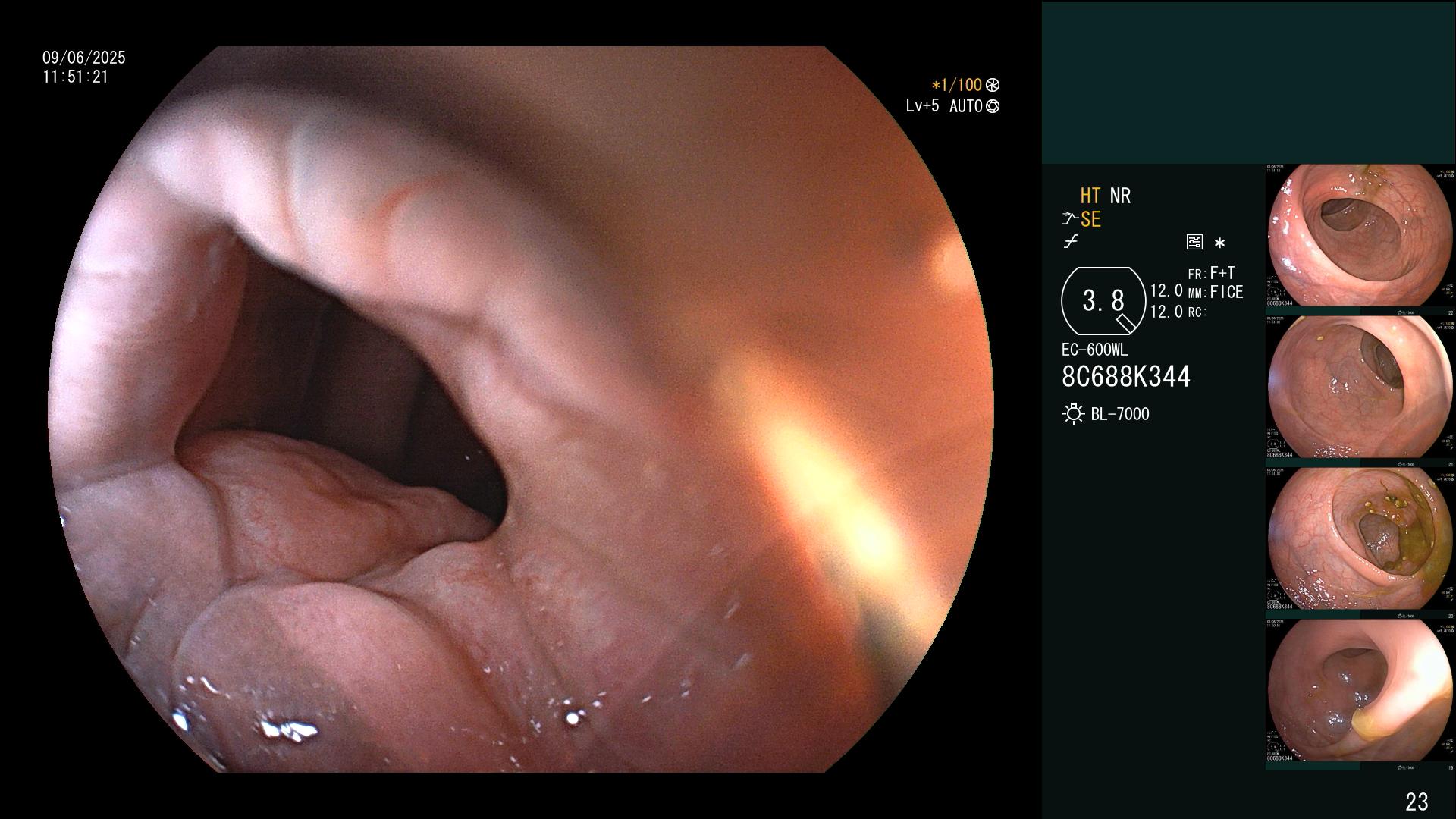The image size is (1456, 819).
Task: Click the settings list icon beside asterisk
Action: pyautogui.click(x=1194, y=242)
